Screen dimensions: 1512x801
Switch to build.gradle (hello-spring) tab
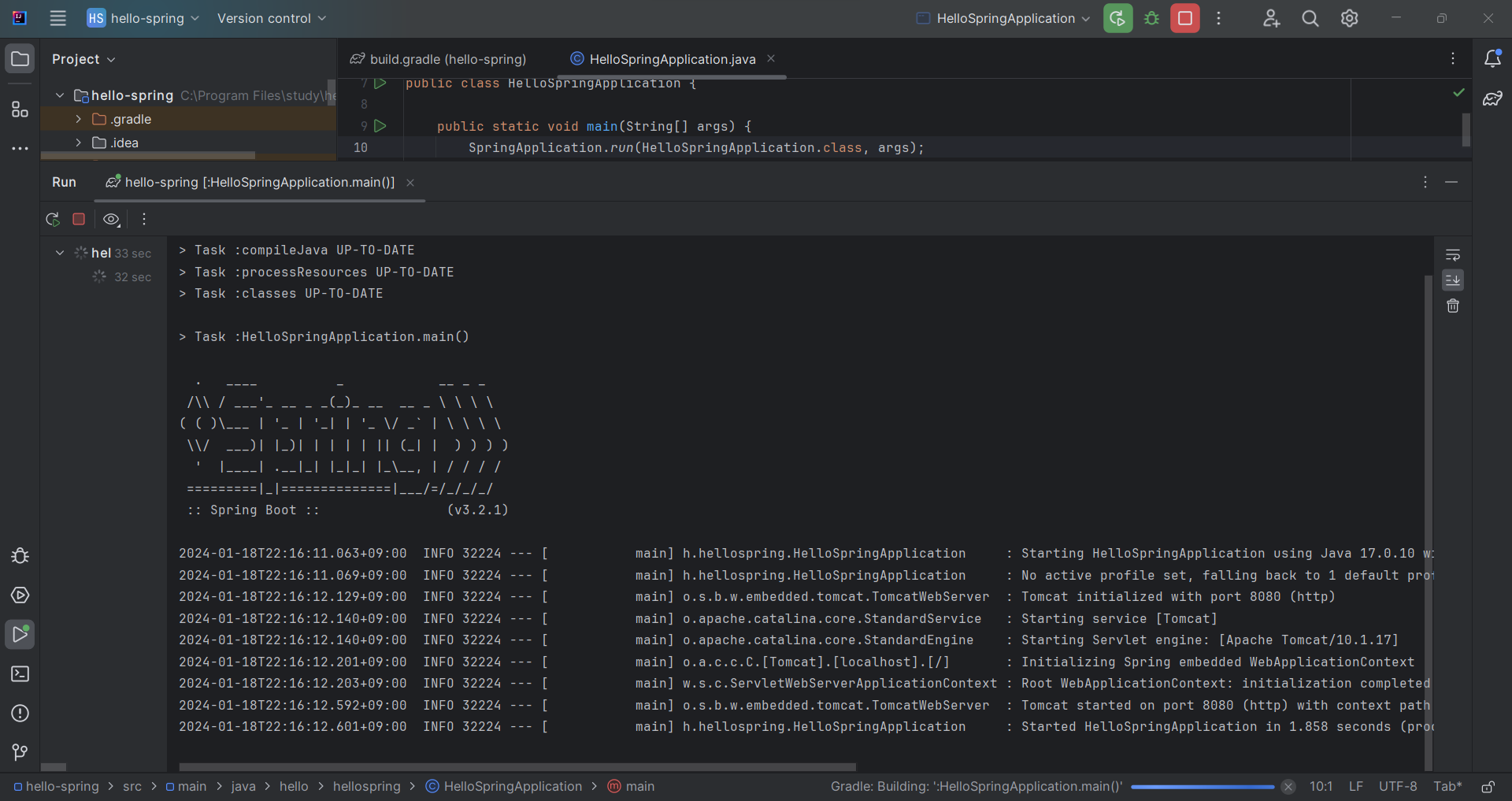tap(439, 59)
